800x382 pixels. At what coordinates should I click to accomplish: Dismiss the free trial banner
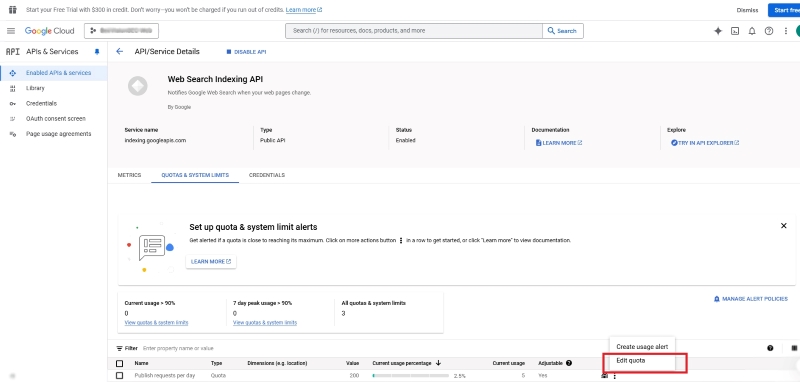(x=747, y=10)
